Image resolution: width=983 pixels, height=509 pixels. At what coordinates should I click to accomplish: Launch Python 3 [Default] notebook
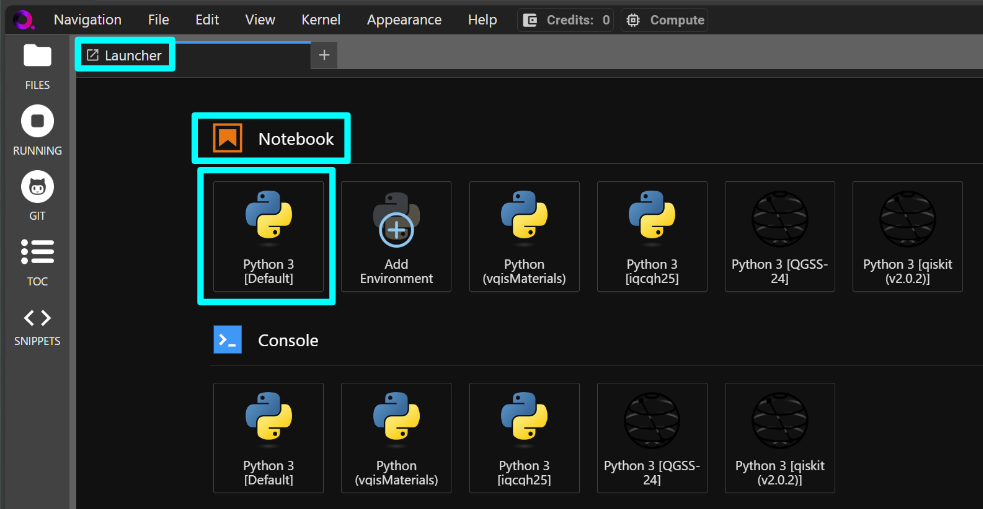point(268,236)
